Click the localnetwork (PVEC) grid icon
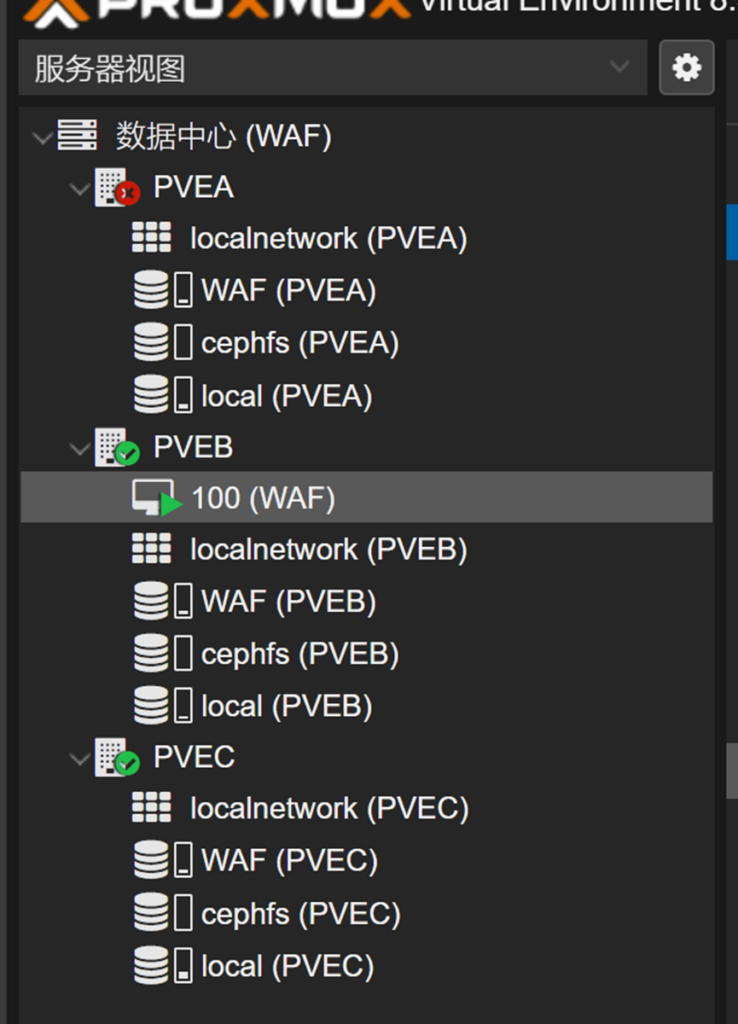Screen dimensions: 738x1024 pyautogui.click(x=152, y=807)
